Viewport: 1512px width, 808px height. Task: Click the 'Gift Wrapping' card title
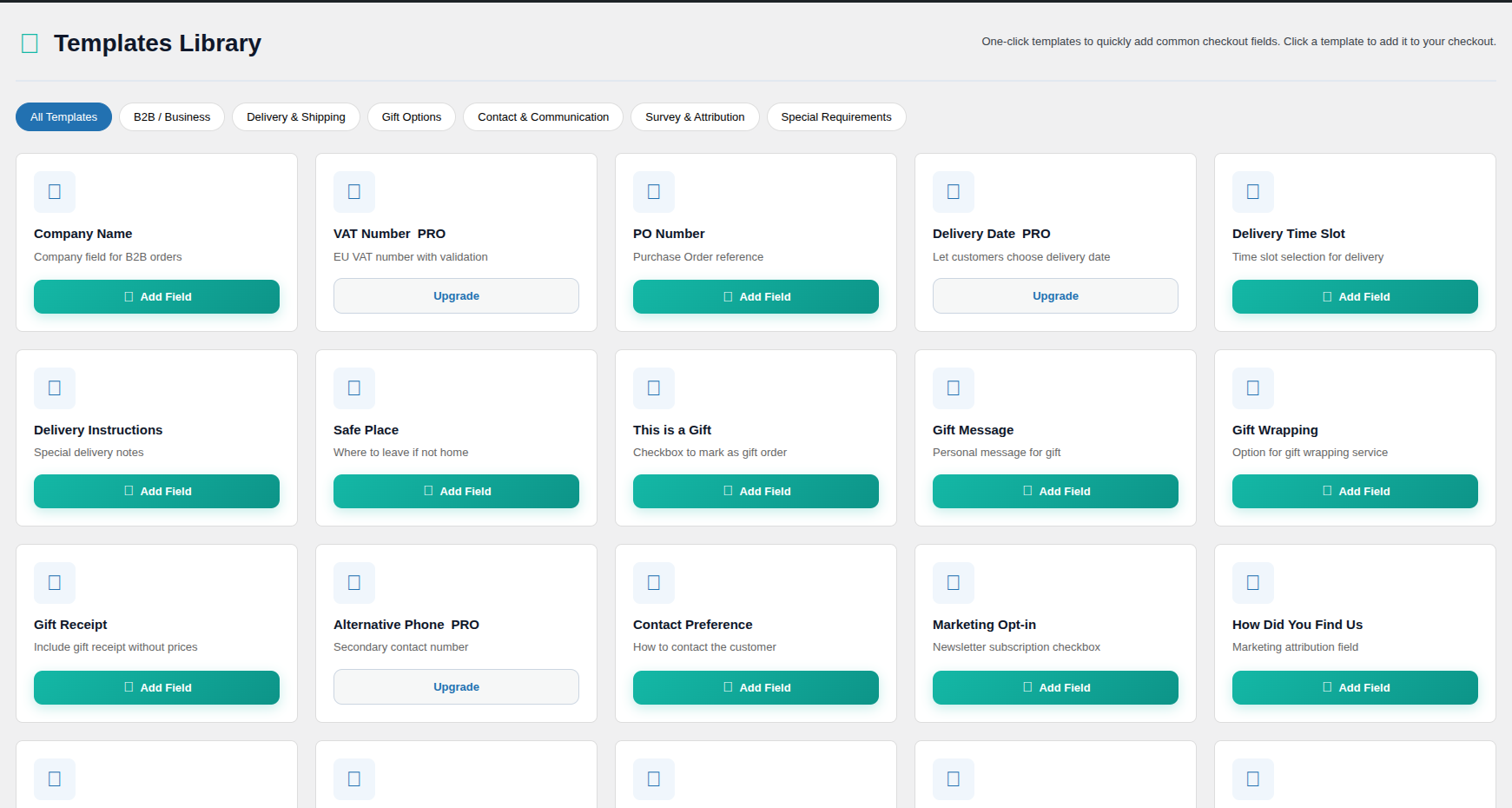[1275, 430]
